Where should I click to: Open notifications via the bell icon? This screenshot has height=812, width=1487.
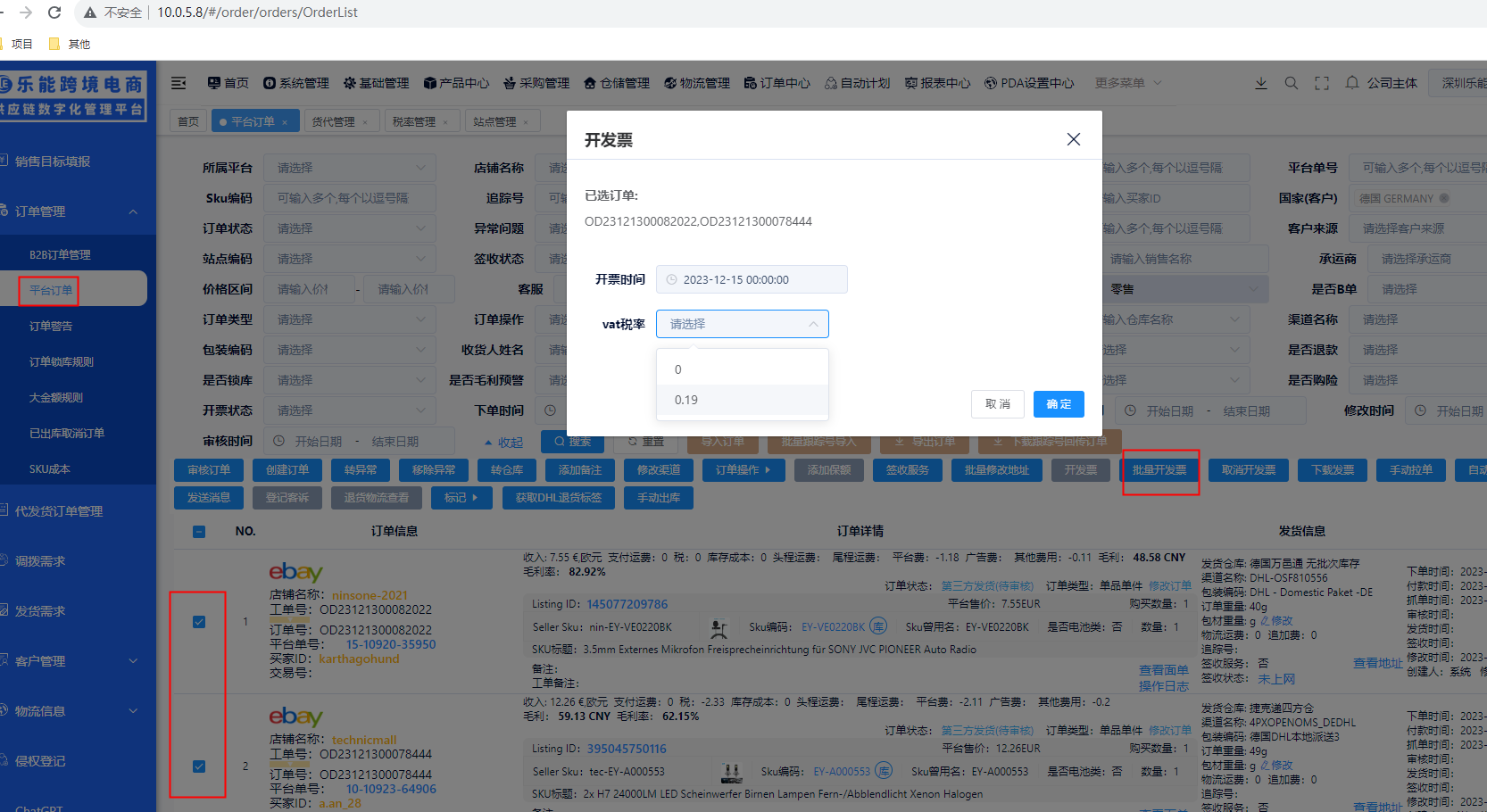1352,82
